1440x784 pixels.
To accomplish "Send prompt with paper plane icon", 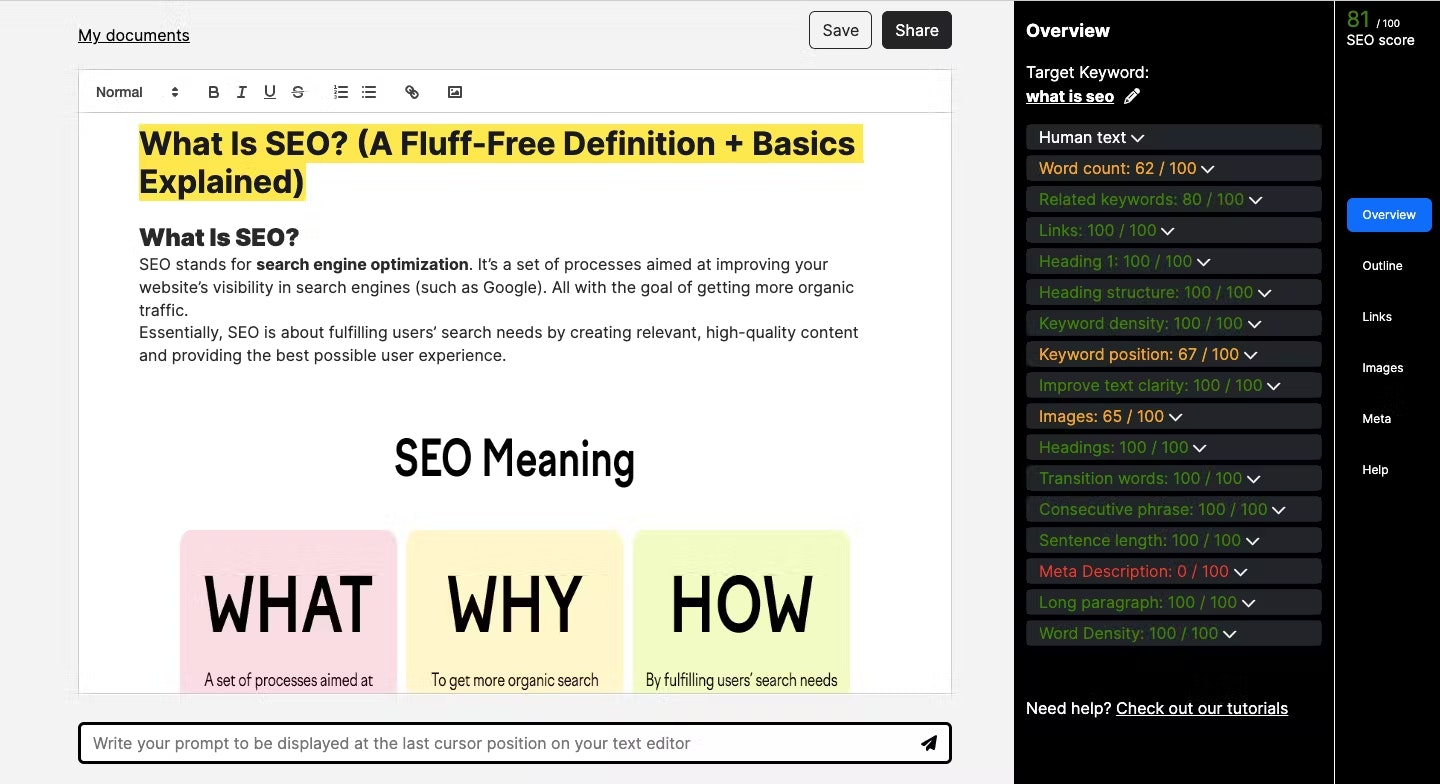I will tap(929, 743).
